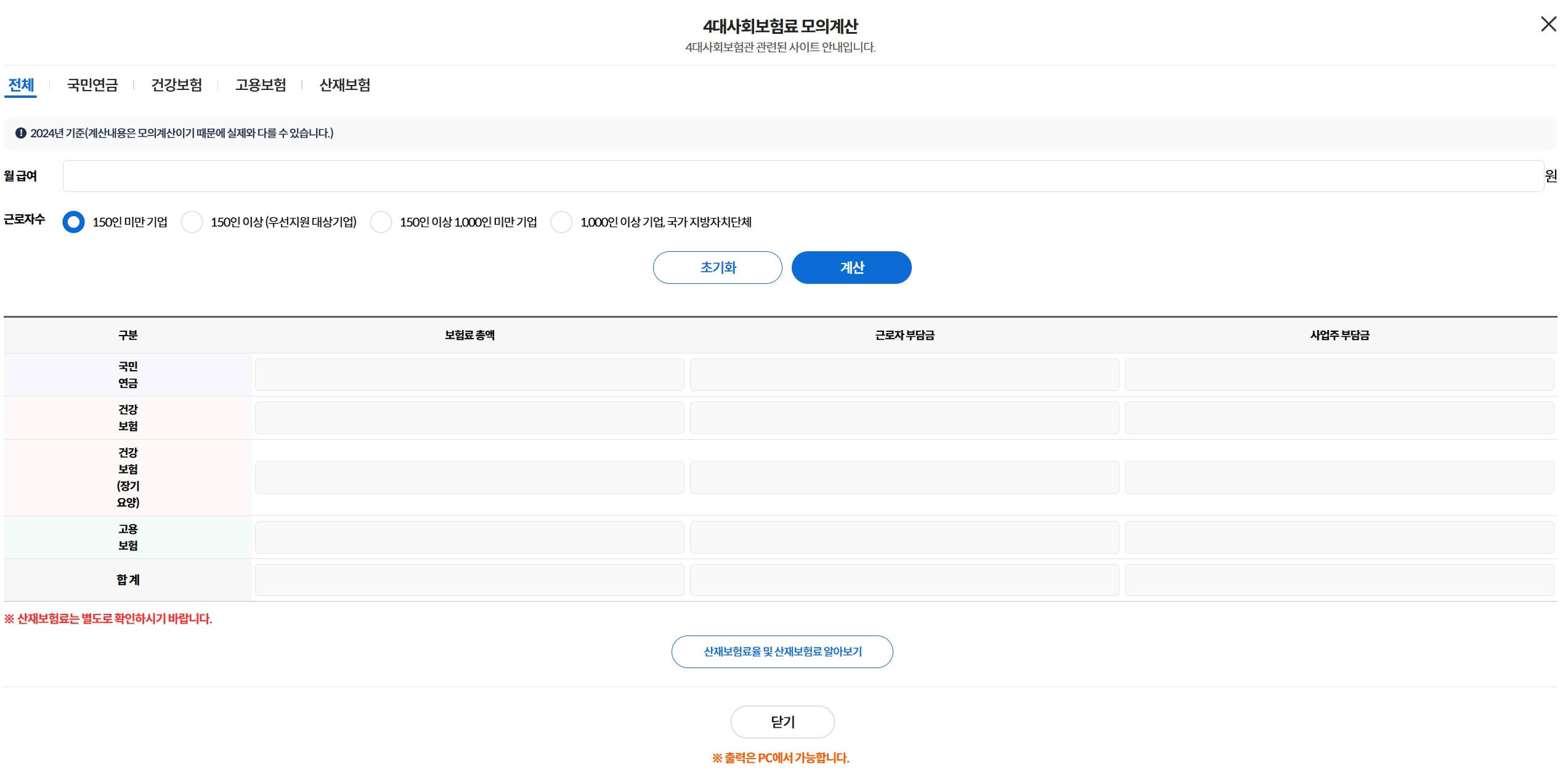This screenshot has width=1568, height=774.
Task: Click 고용보험 사업주 부담금 result field
Action: click(x=1339, y=537)
